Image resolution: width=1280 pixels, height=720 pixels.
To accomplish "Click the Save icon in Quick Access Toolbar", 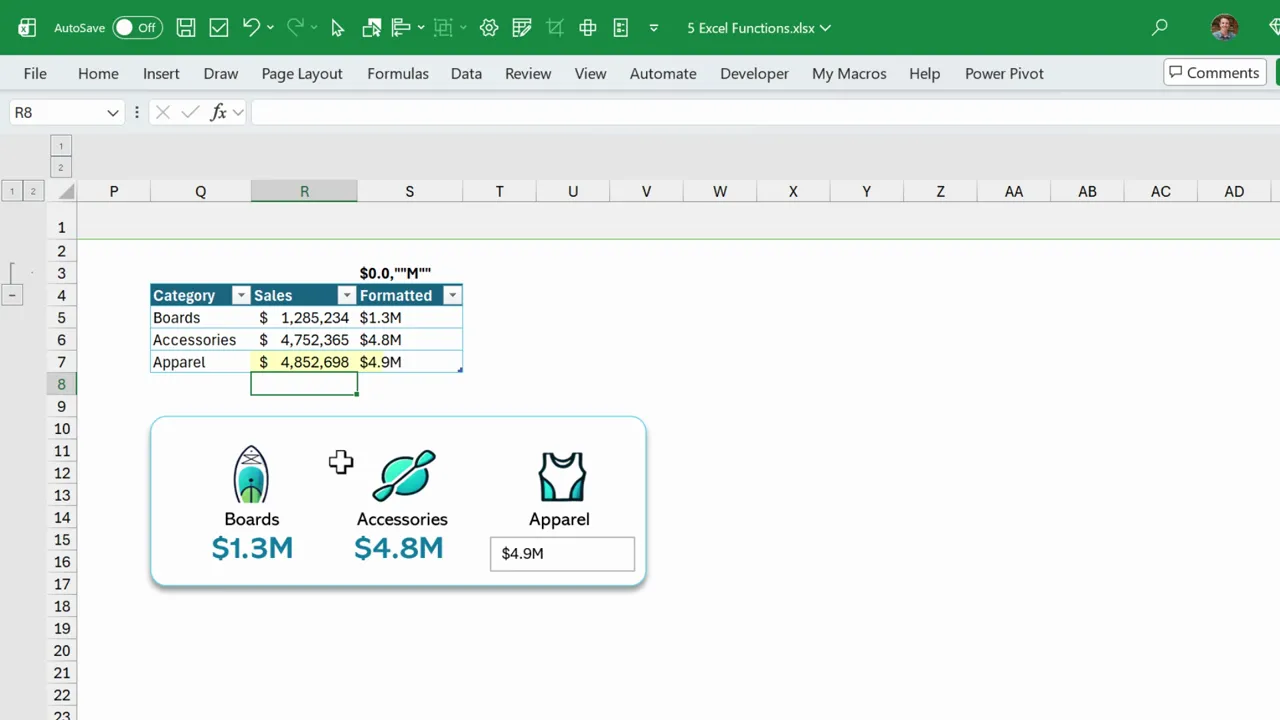I will point(185,27).
